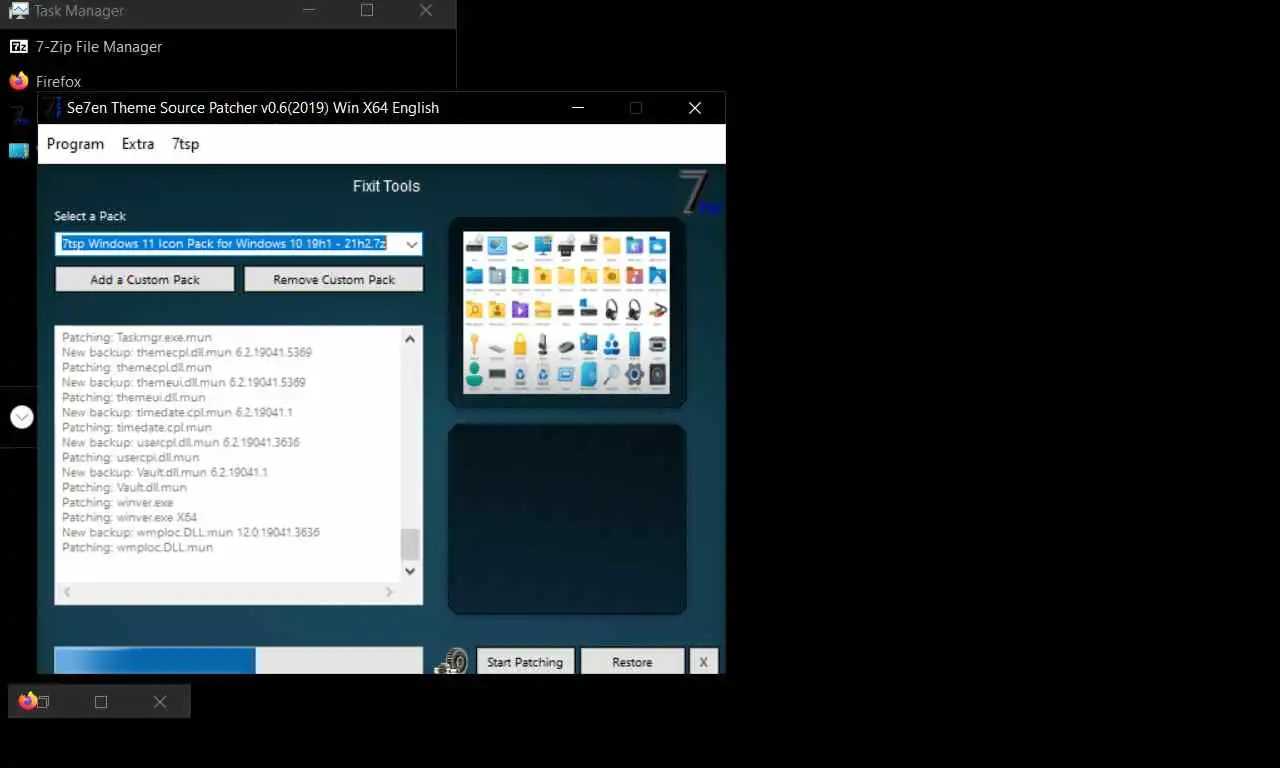This screenshot has width=1280, height=768.
Task: Click the Task Manager icon
Action: 18,11
